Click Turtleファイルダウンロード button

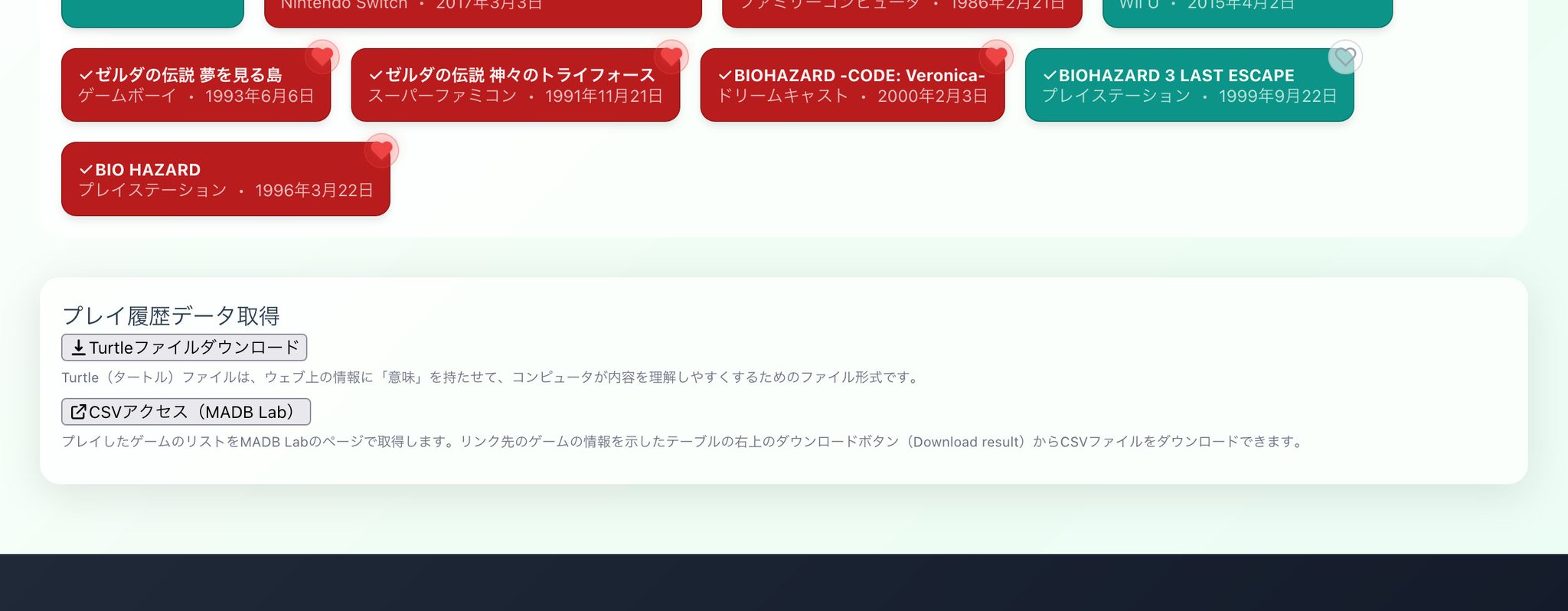(185, 348)
